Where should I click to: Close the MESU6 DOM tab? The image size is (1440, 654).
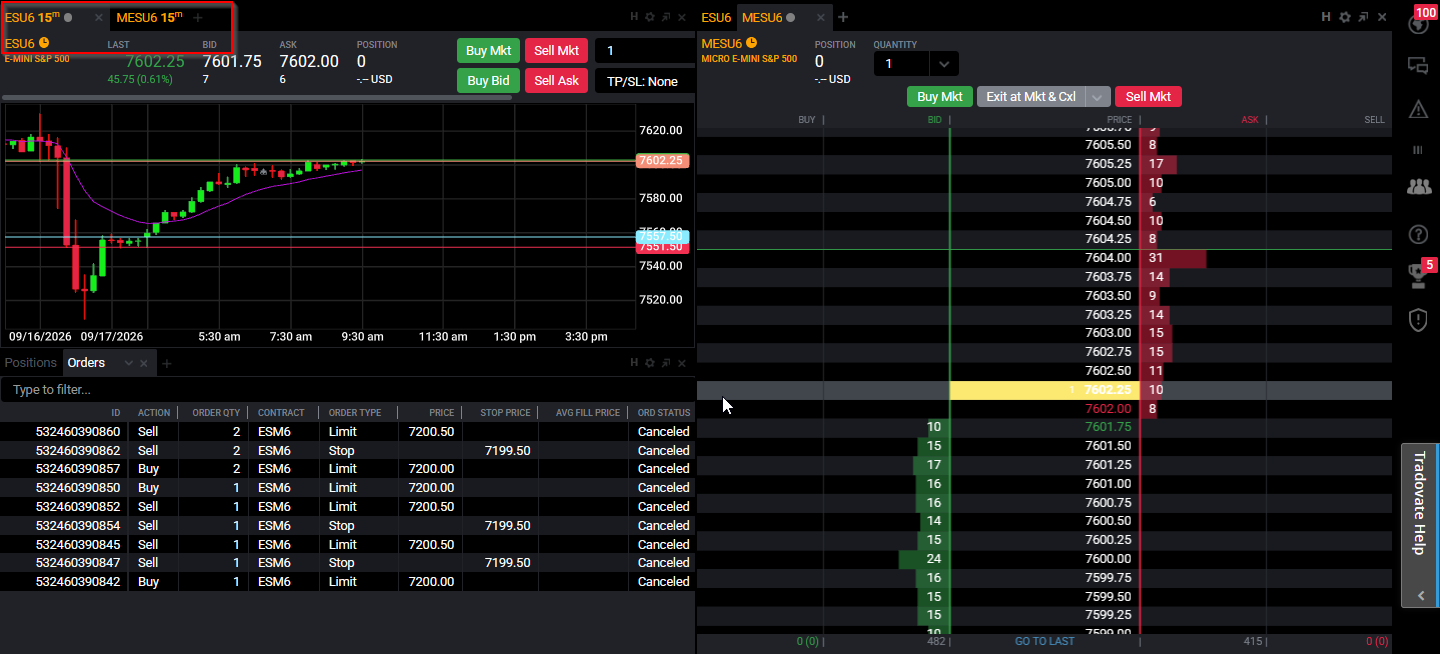[x=819, y=17]
